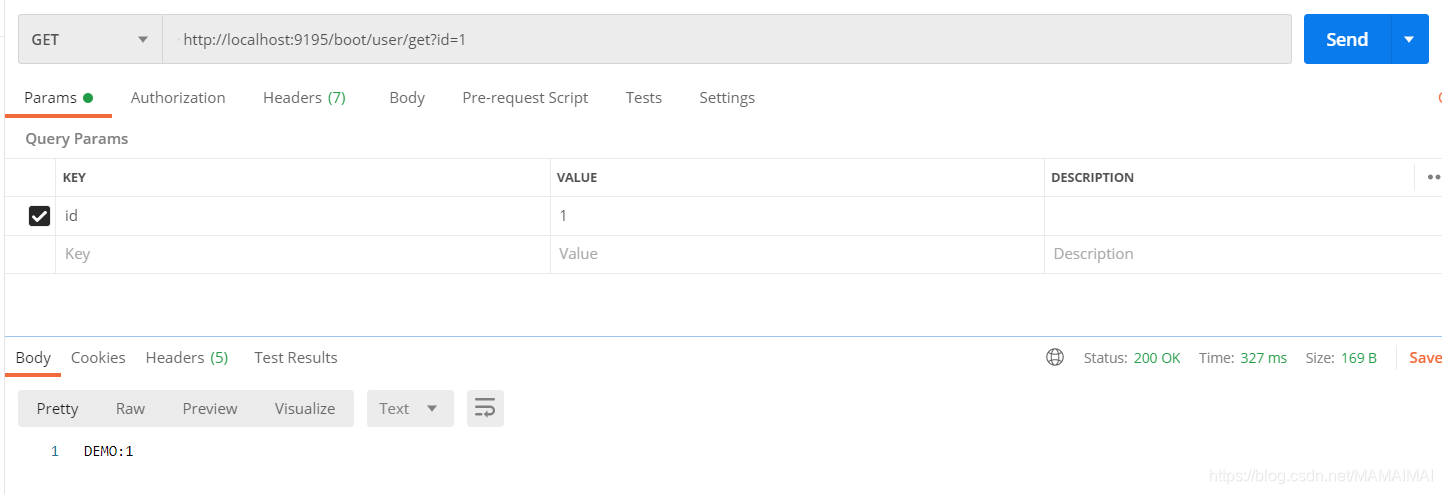Open the GET method dropdown

tap(90, 40)
